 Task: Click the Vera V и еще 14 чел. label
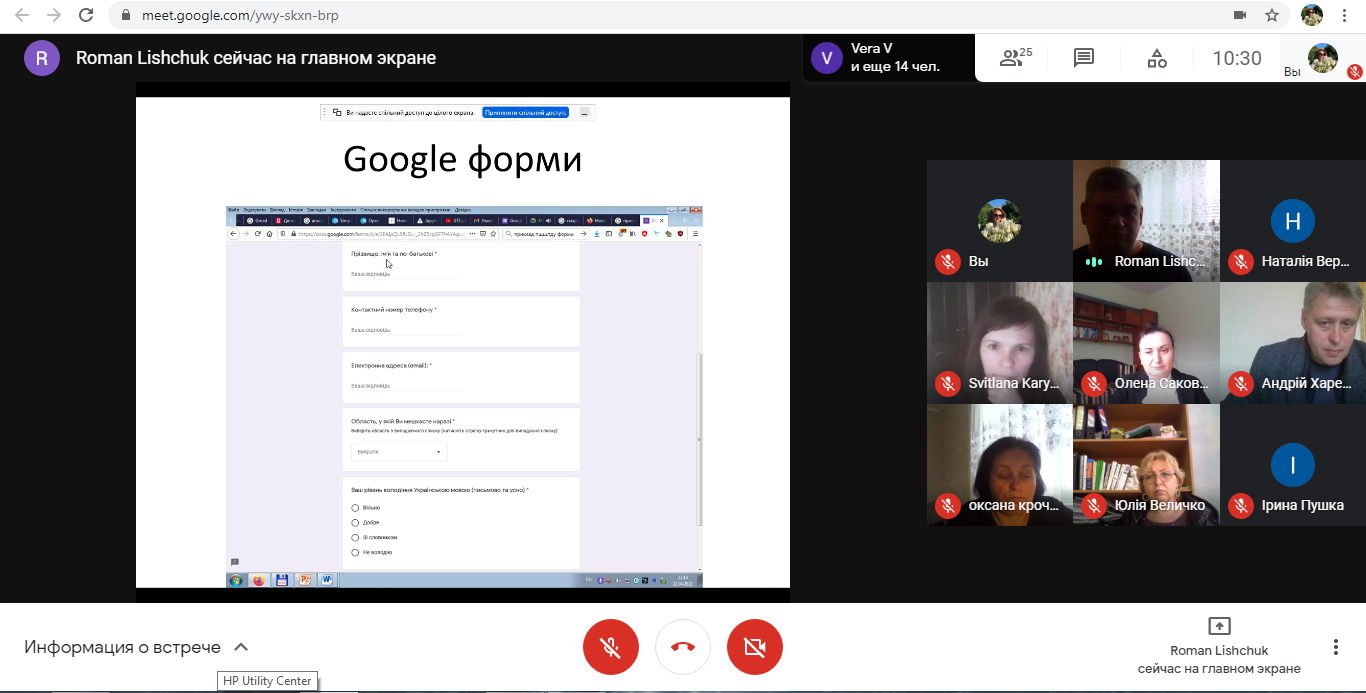pyautogui.click(x=895, y=58)
